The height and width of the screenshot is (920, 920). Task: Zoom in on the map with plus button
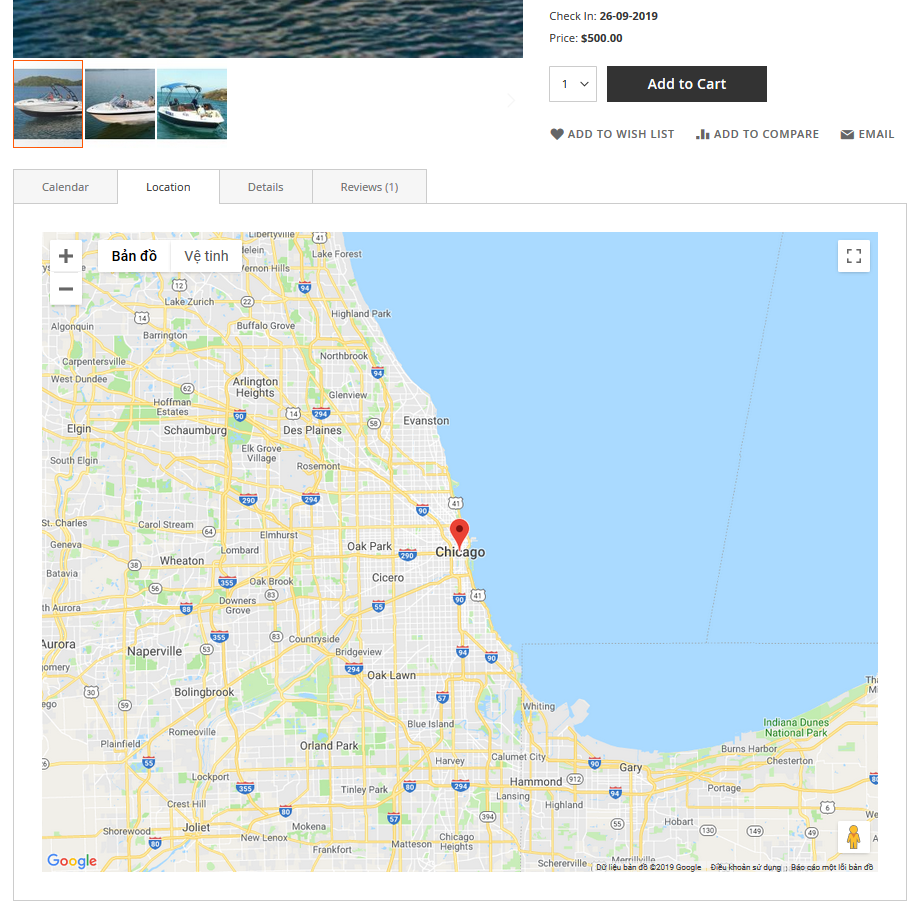66,256
